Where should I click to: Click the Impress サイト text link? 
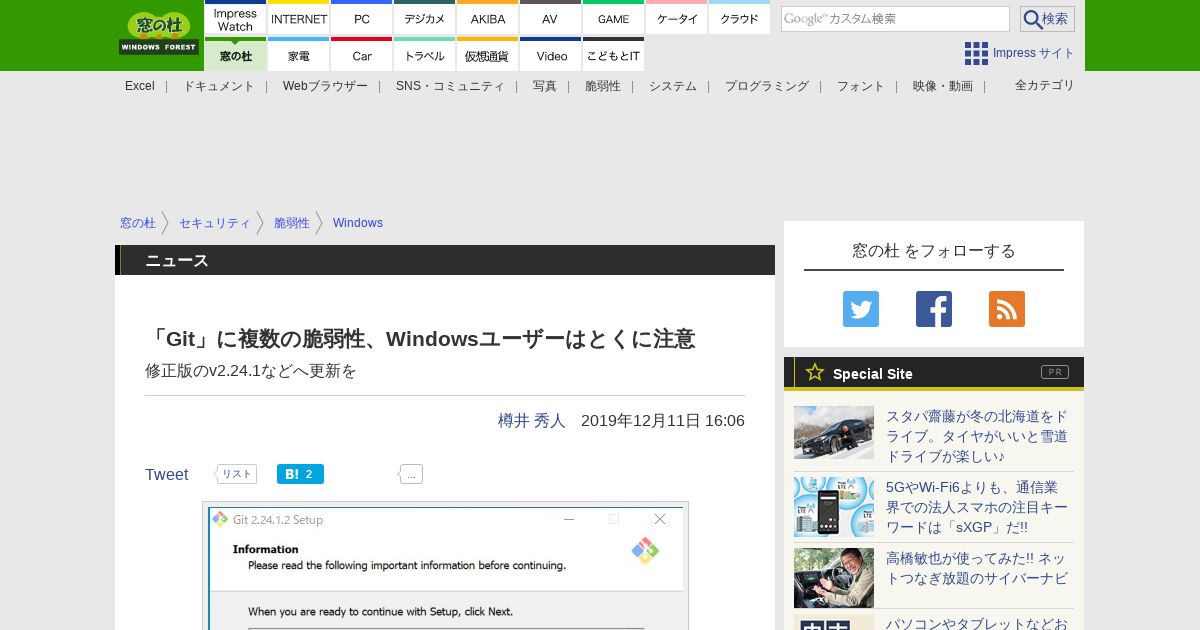(1034, 53)
